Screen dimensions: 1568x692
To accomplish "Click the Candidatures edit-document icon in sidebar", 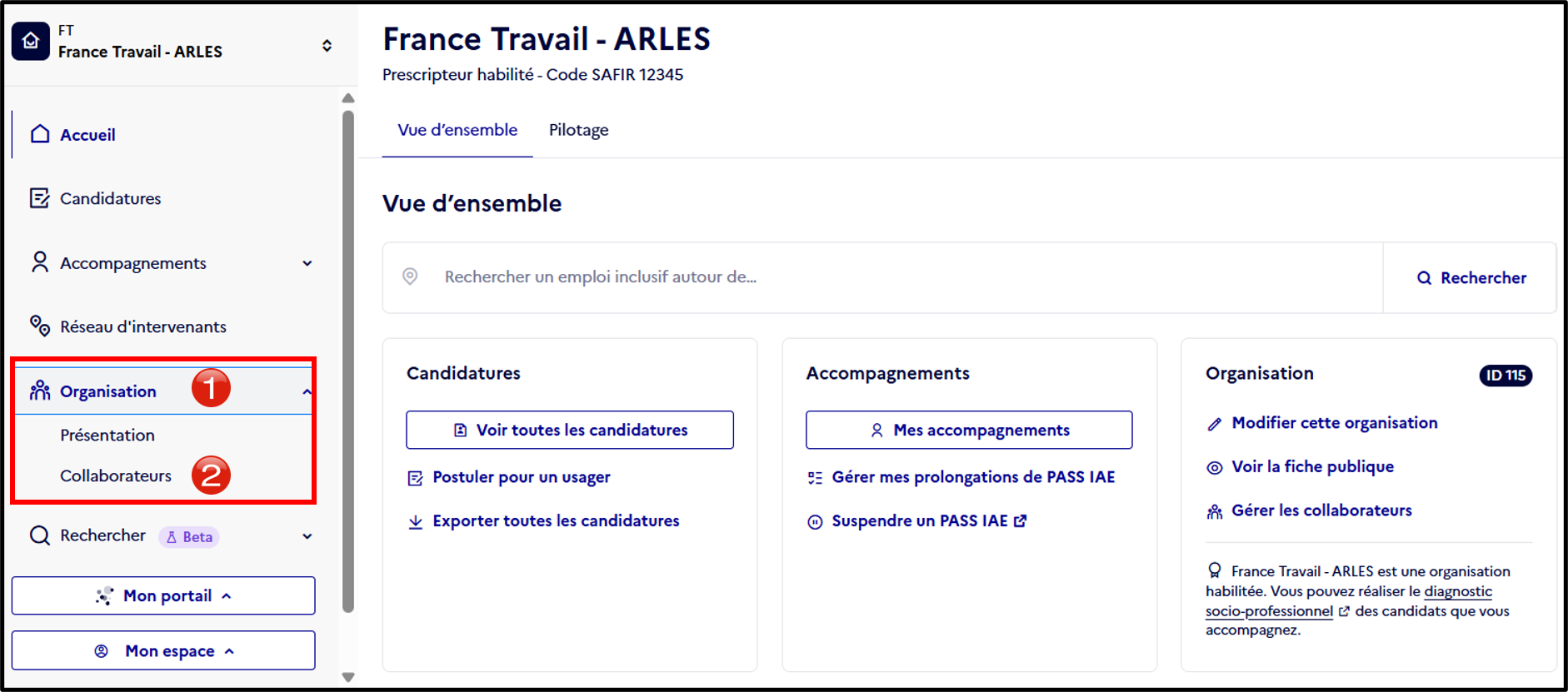I will coord(39,198).
